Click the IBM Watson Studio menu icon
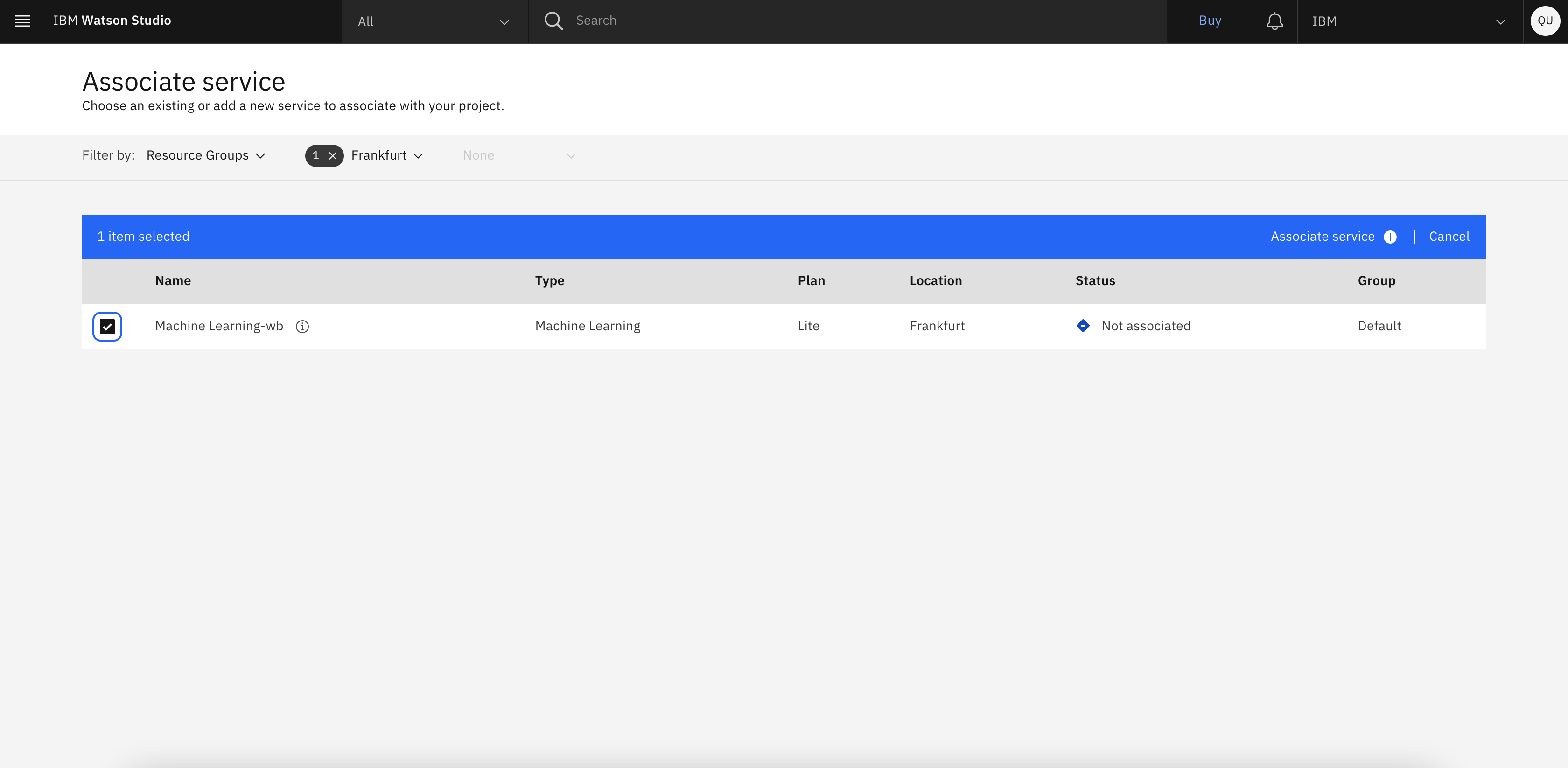Viewport: 1568px width, 768px height. (22, 20)
